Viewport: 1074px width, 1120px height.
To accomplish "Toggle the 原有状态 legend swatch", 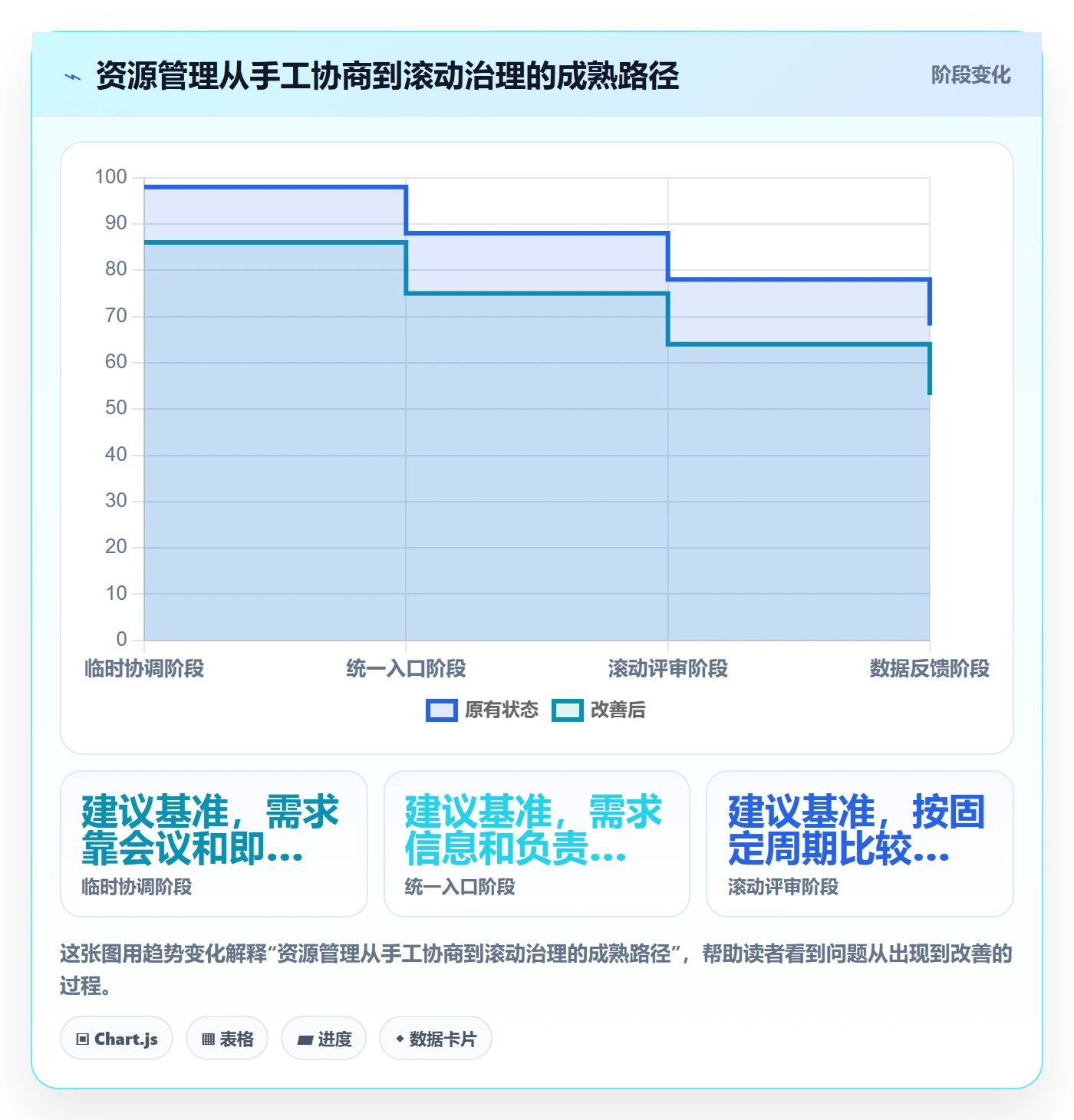I will (442, 710).
